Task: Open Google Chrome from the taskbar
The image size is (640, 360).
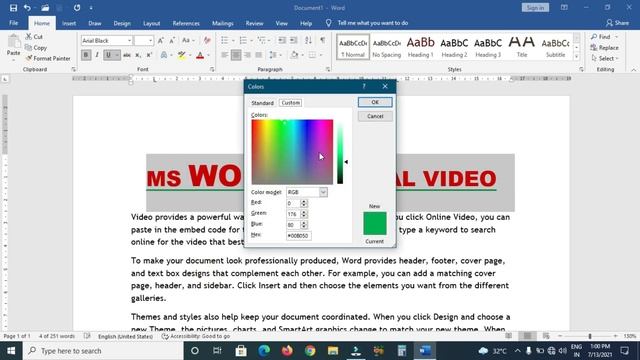Action: coord(310,351)
